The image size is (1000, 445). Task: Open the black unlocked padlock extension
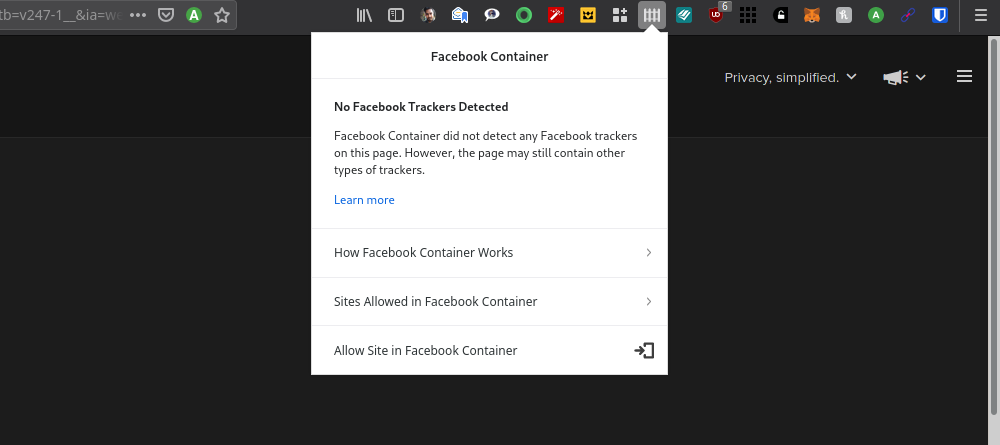(781, 15)
